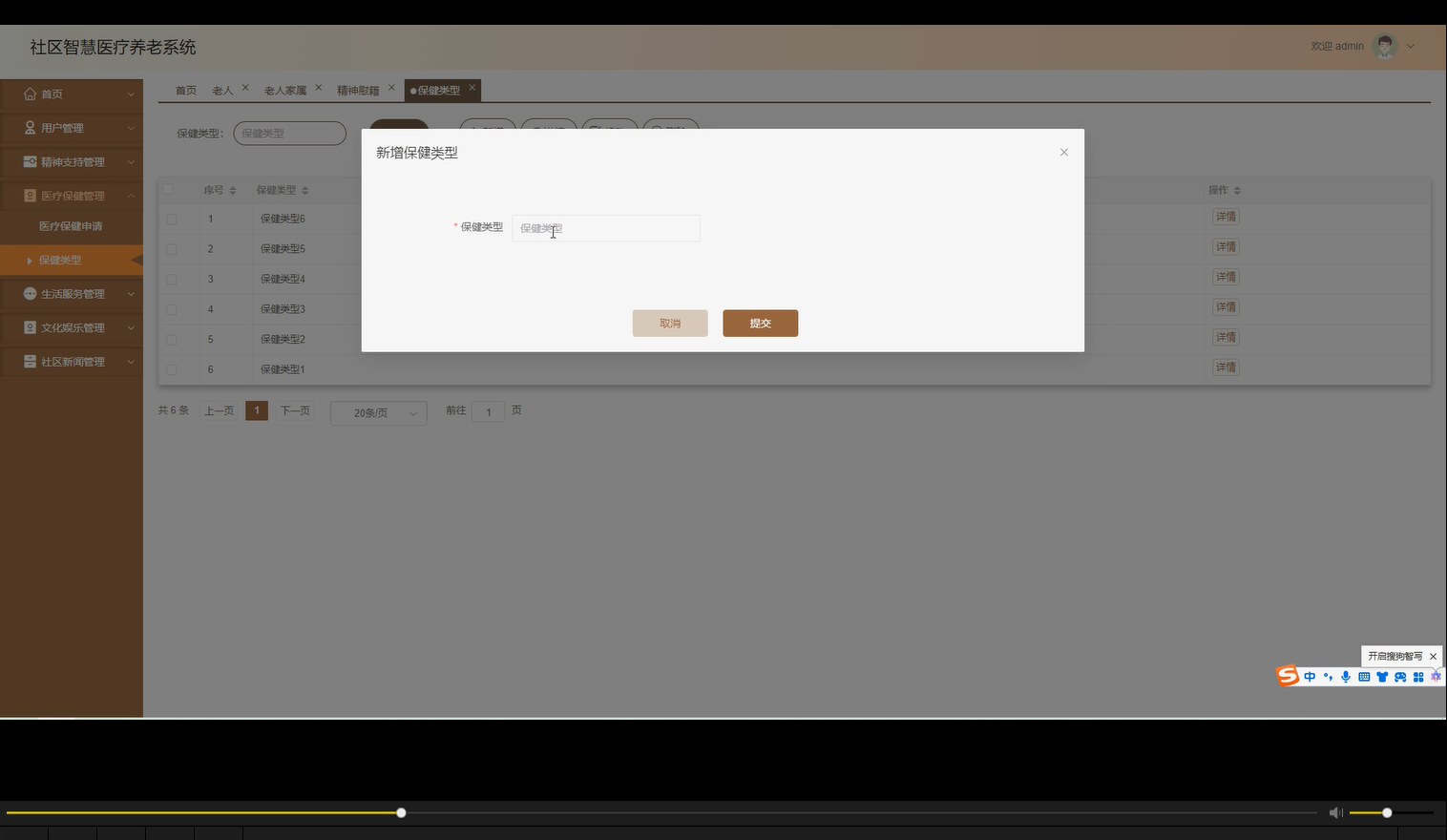The width and height of the screenshot is (1447, 840).
Task: Go to the 下一页 pagination button
Action: [295, 410]
